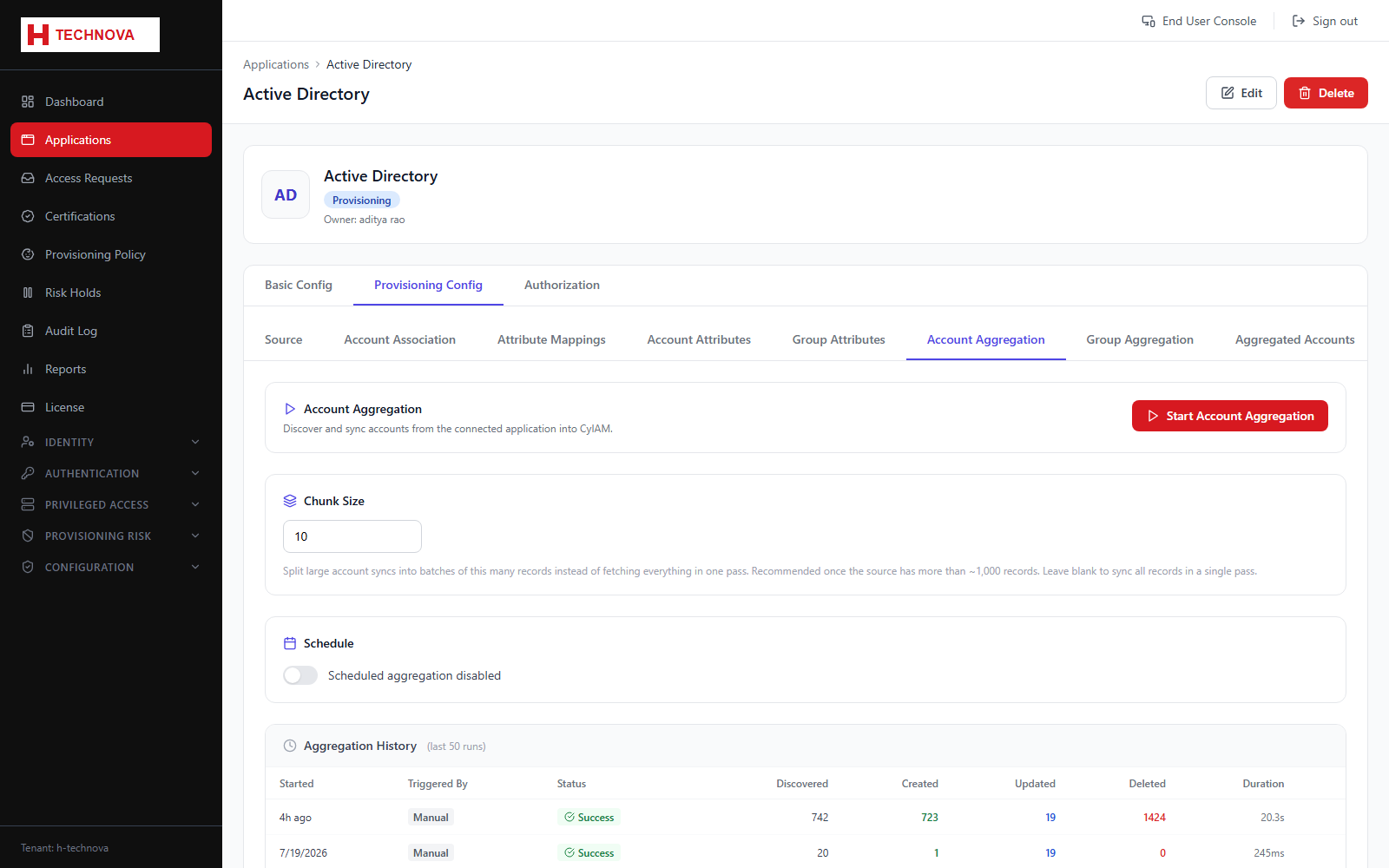Switch to Group Attributes sub-tab
Image resolution: width=1389 pixels, height=868 pixels.
click(839, 339)
